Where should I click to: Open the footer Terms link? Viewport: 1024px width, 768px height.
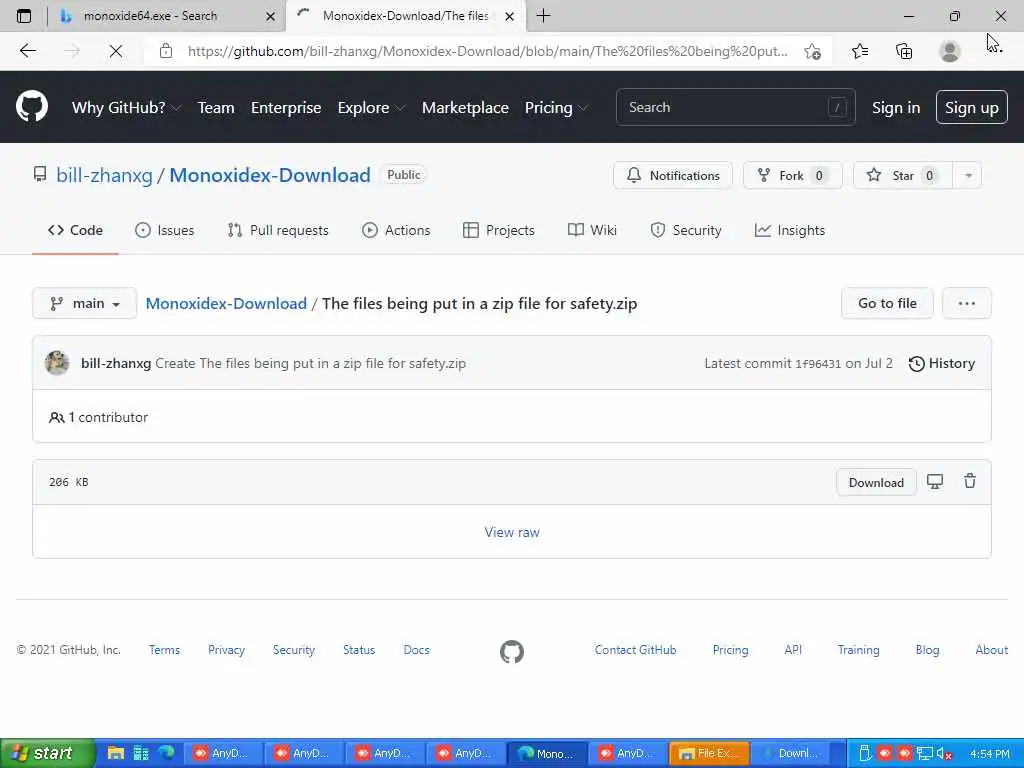[x=164, y=650]
